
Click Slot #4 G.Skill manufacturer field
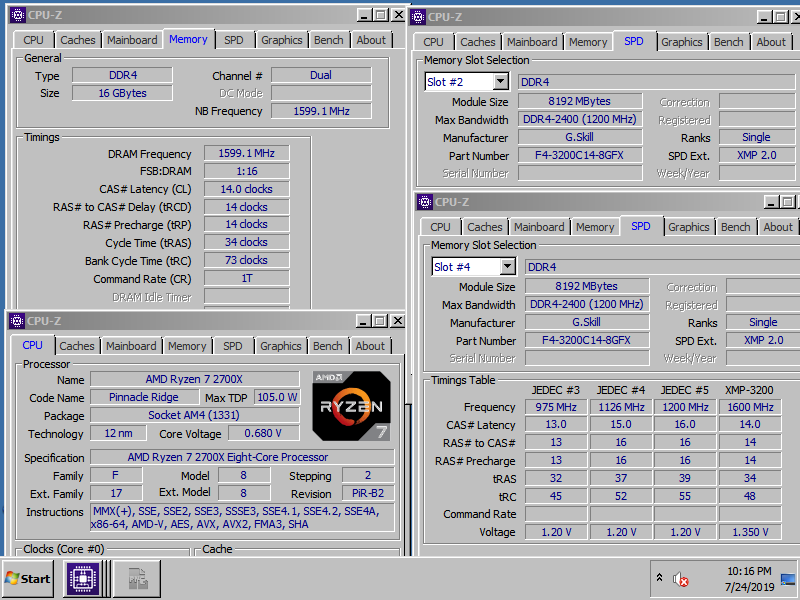click(587, 322)
